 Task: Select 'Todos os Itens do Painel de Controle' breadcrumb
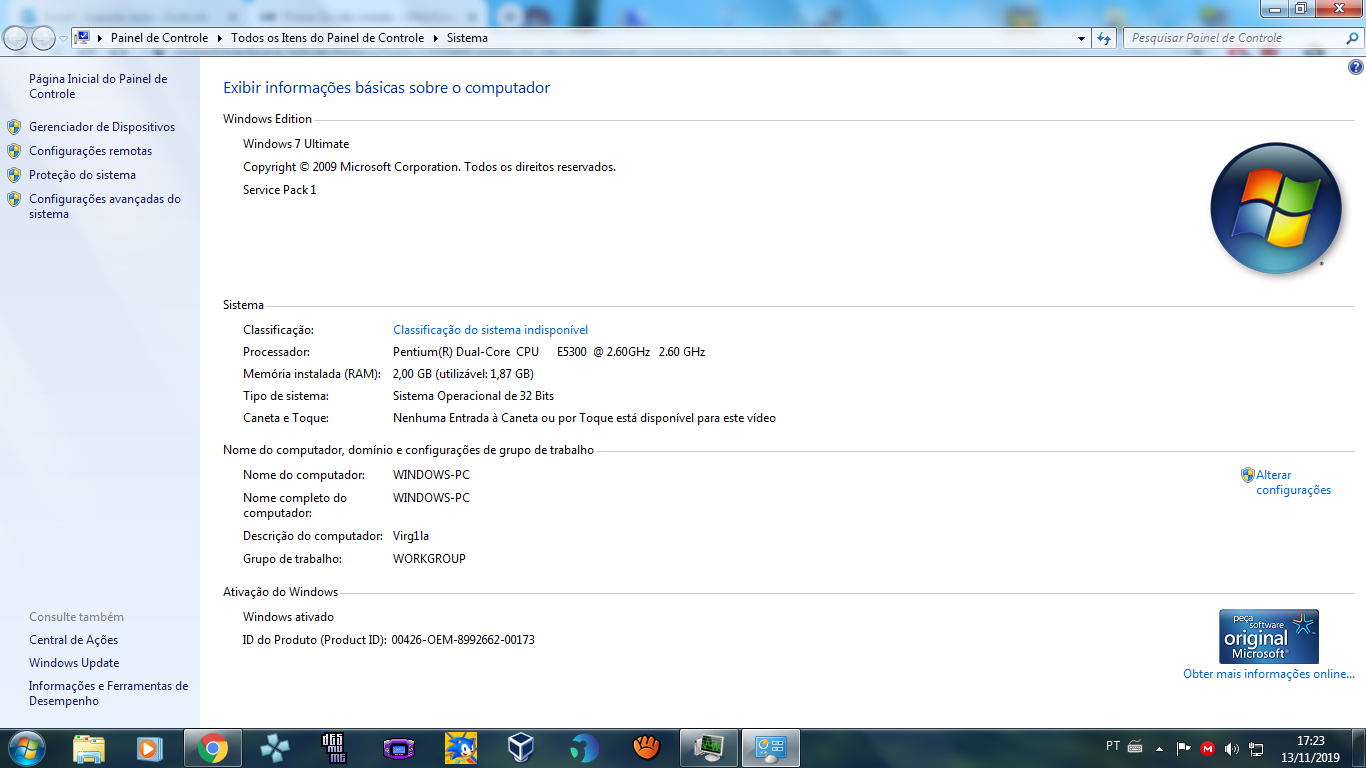327,38
